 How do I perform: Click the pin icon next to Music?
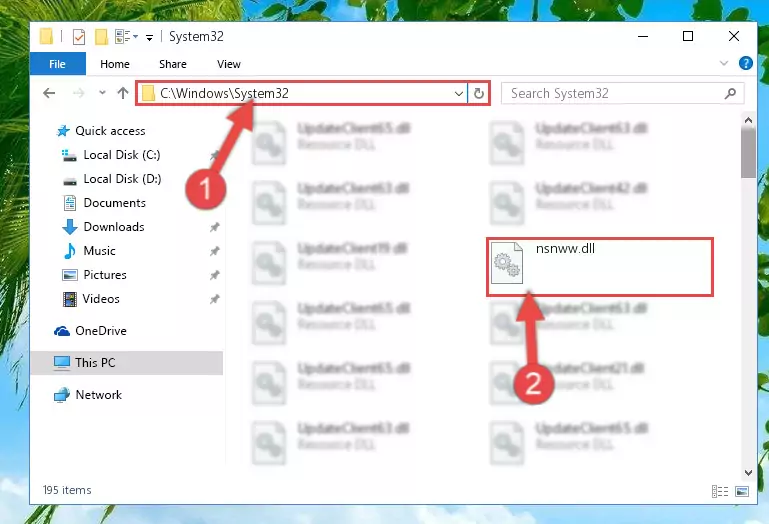tap(214, 251)
